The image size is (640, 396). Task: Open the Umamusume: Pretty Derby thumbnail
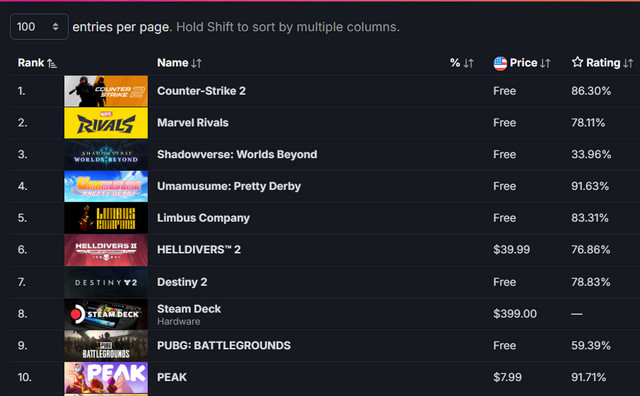tap(106, 186)
